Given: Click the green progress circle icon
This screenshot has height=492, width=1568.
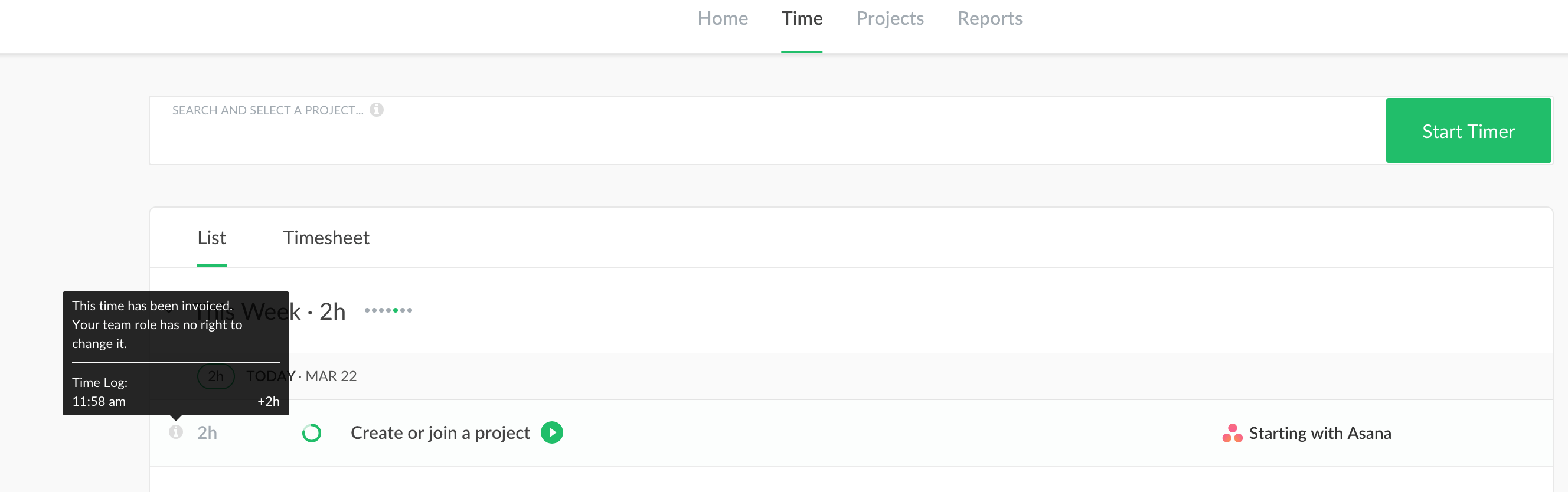Looking at the screenshot, I should click(x=312, y=433).
